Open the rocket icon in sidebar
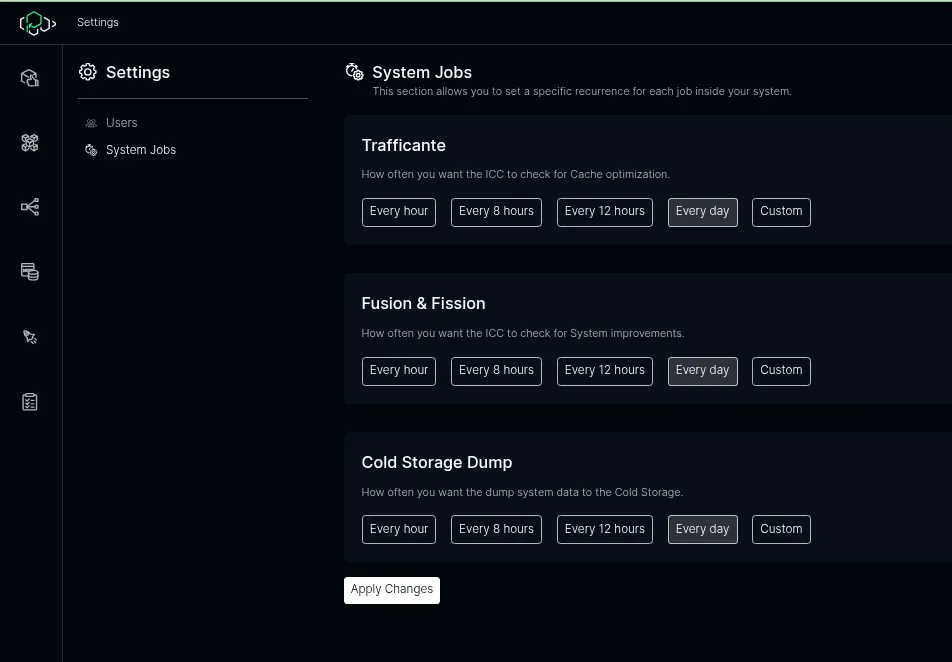This screenshot has width=952, height=662. click(30, 337)
